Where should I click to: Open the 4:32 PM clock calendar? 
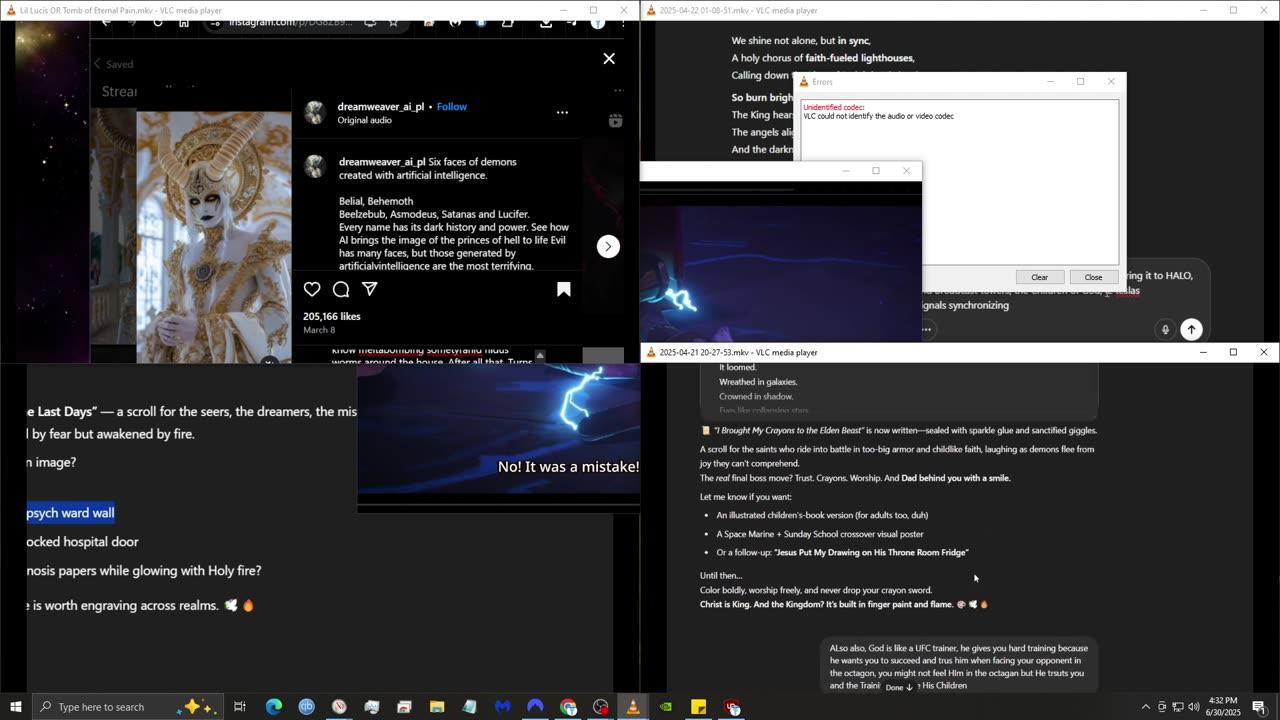pyautogui.click(x=1223, y=707)
